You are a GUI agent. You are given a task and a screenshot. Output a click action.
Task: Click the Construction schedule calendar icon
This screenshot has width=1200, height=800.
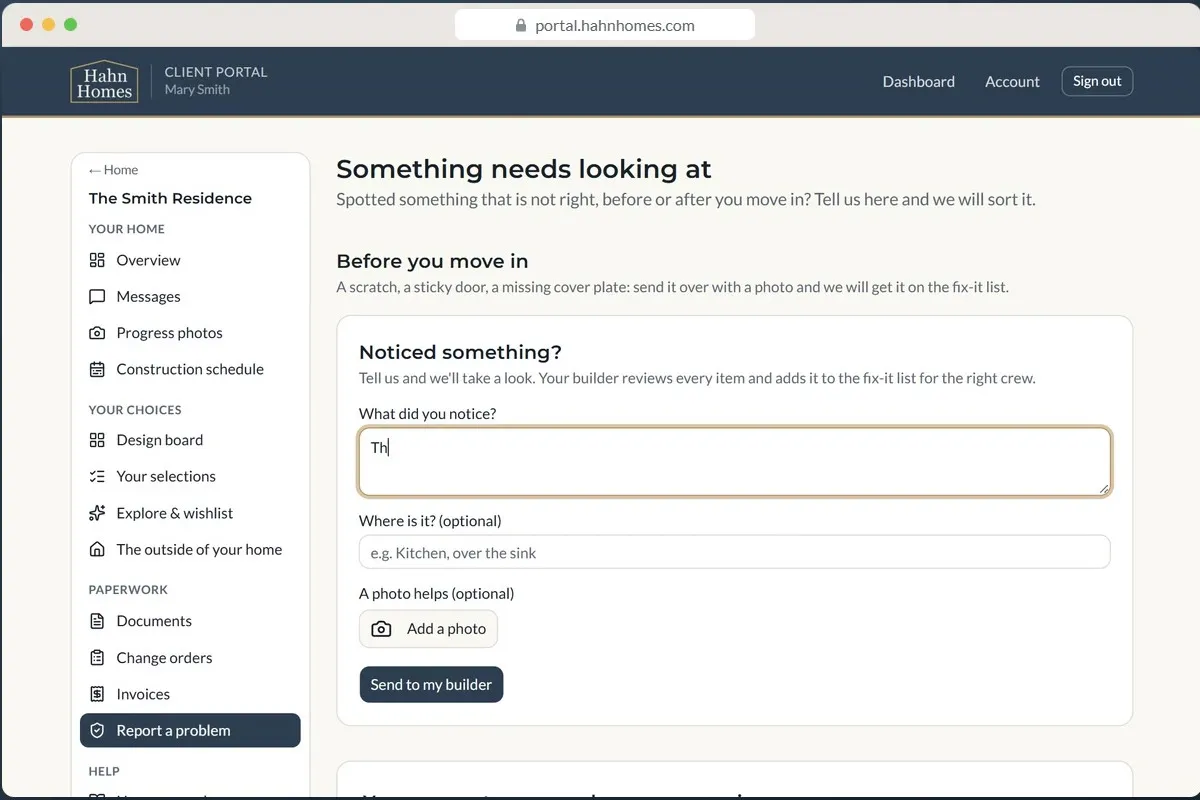tap(97, 369)
